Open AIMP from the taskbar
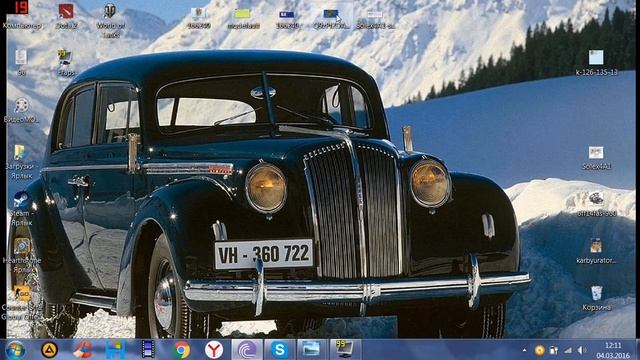640x360 pixels. 49,350
